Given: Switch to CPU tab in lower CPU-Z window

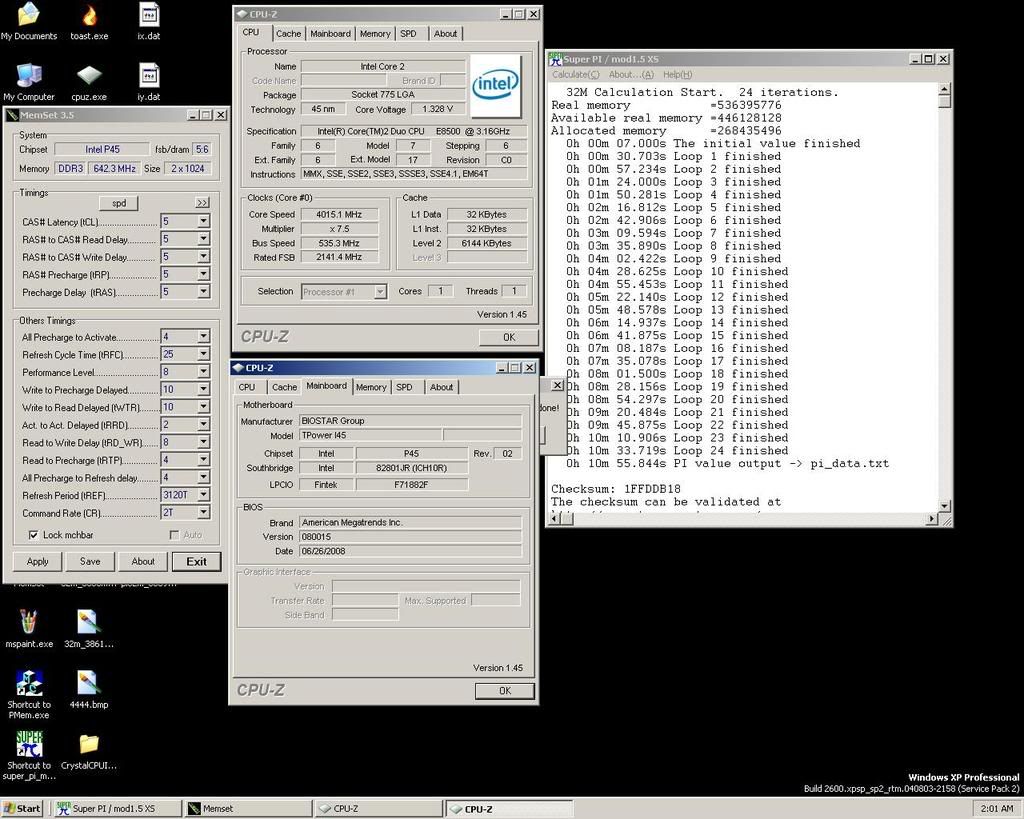Looking at the screenshot, I should click(x=247, y=387).
